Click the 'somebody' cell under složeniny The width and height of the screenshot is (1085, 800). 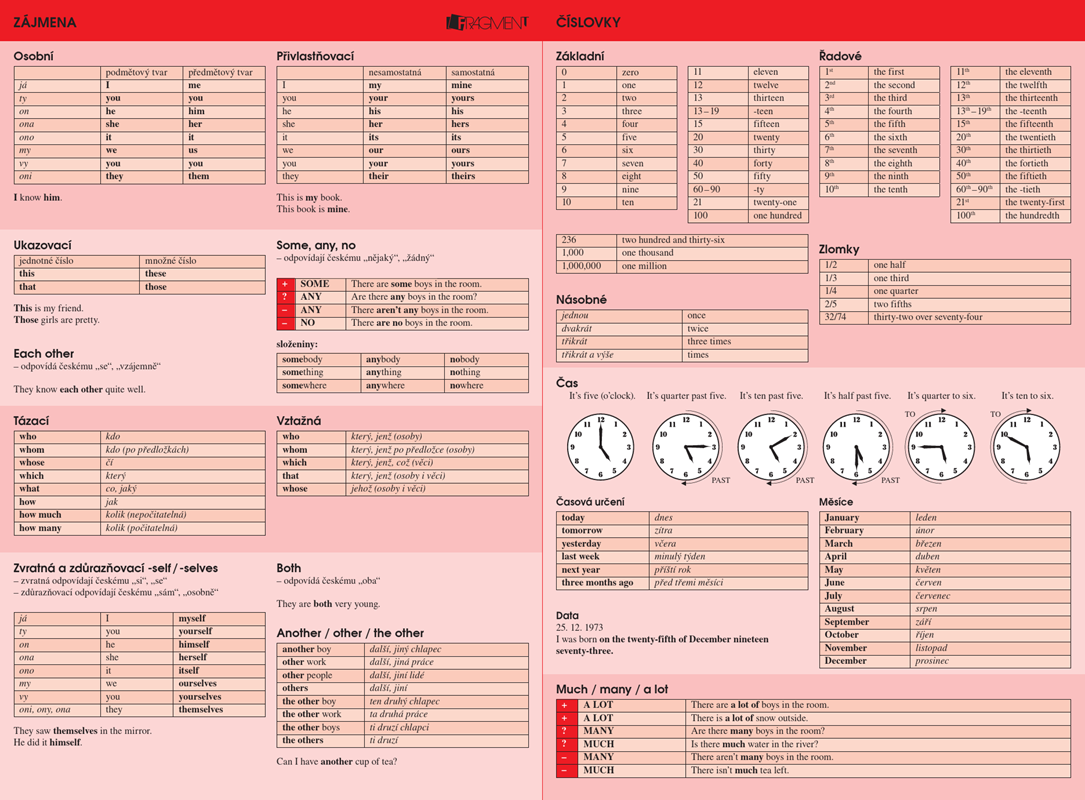point(318,359)
